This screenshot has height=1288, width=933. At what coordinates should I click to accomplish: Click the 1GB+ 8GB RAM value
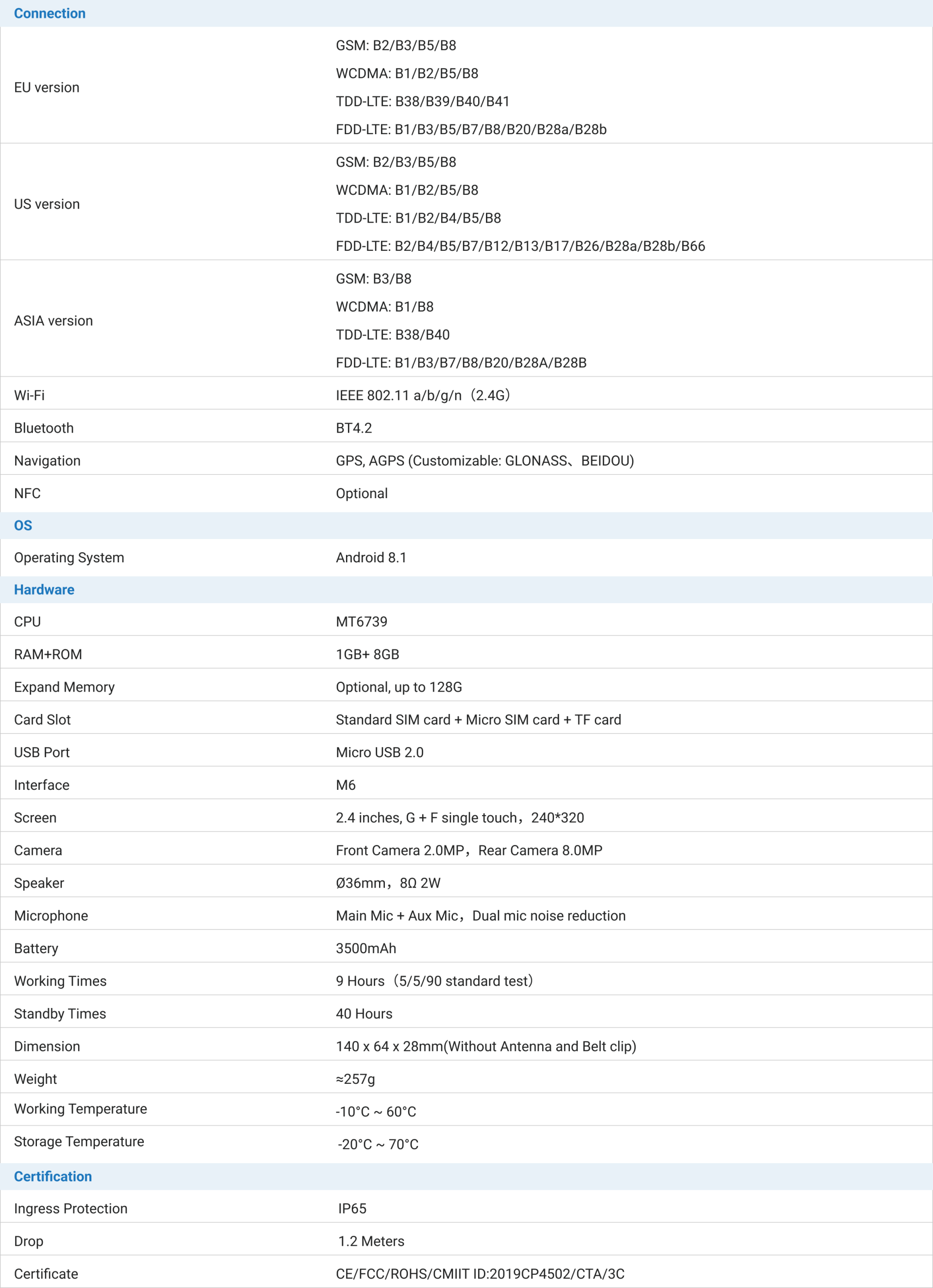[367, 655]
